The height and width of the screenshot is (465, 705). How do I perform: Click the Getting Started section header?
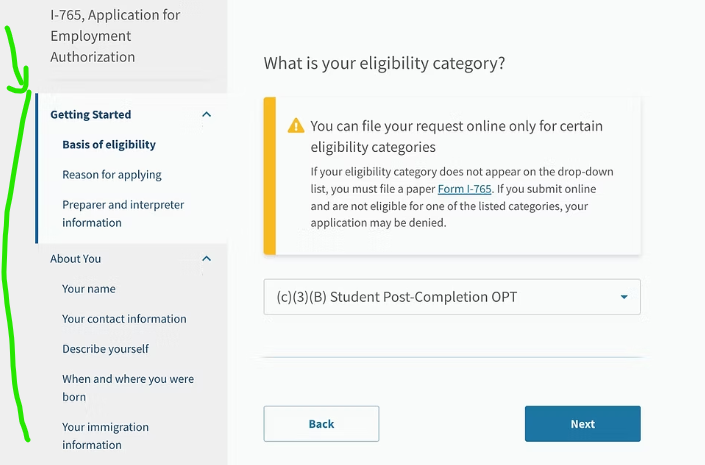(91, 115)
